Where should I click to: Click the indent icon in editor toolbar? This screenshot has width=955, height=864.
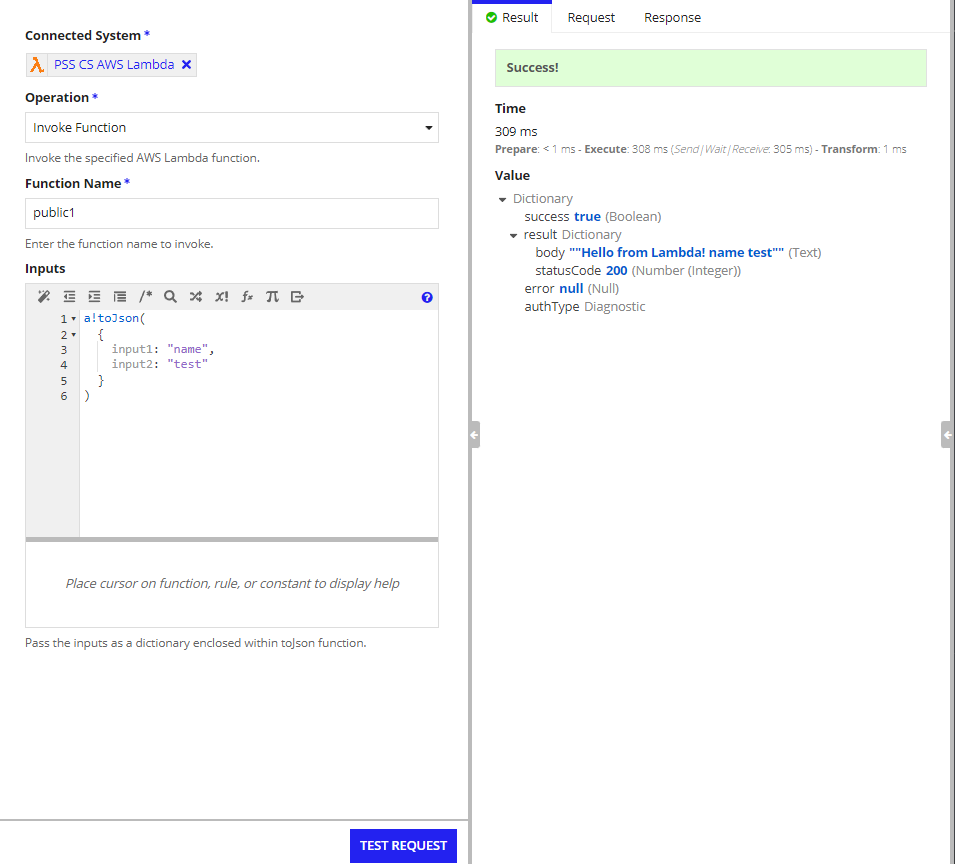click(x=94, y=297)
